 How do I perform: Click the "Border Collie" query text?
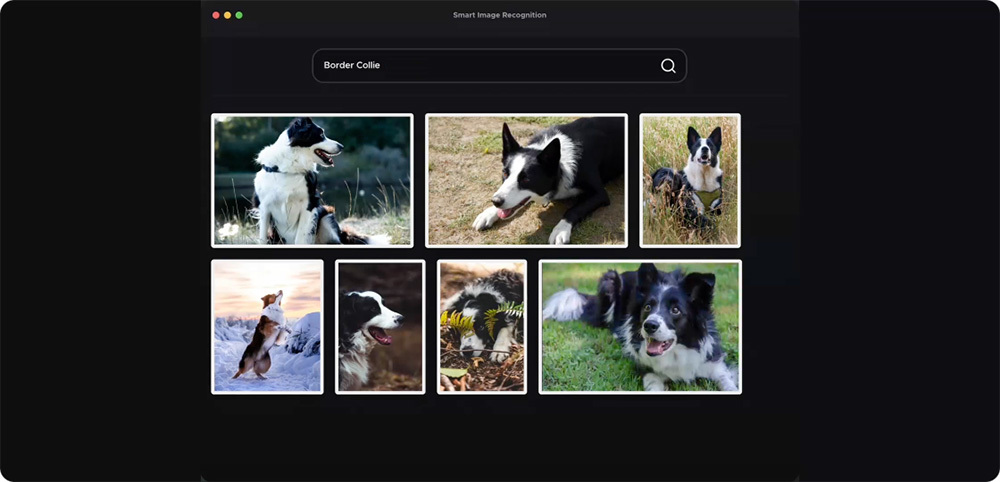(x=352, y=66)
